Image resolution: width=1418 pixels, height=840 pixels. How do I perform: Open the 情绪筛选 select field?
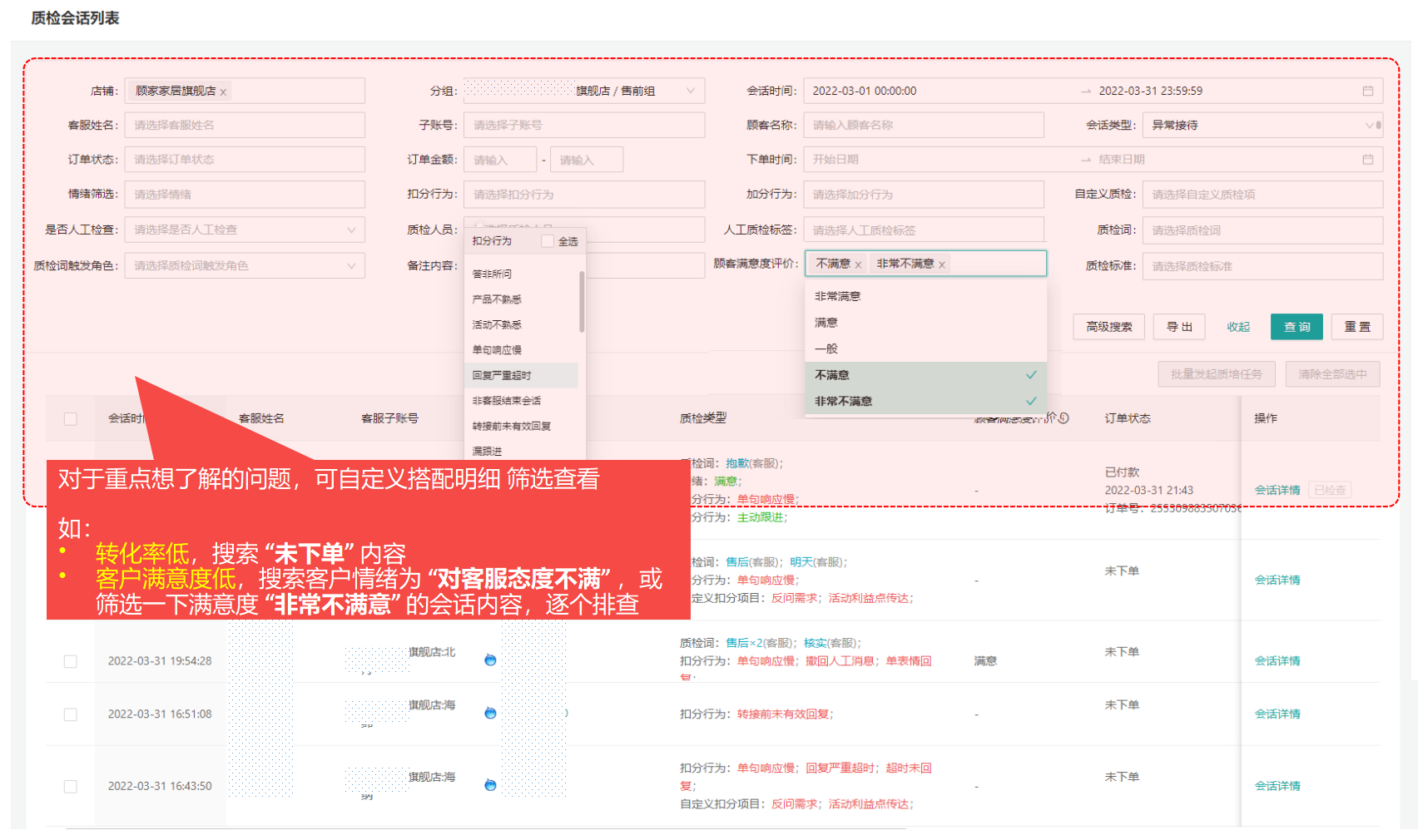[x=245, y=194]
